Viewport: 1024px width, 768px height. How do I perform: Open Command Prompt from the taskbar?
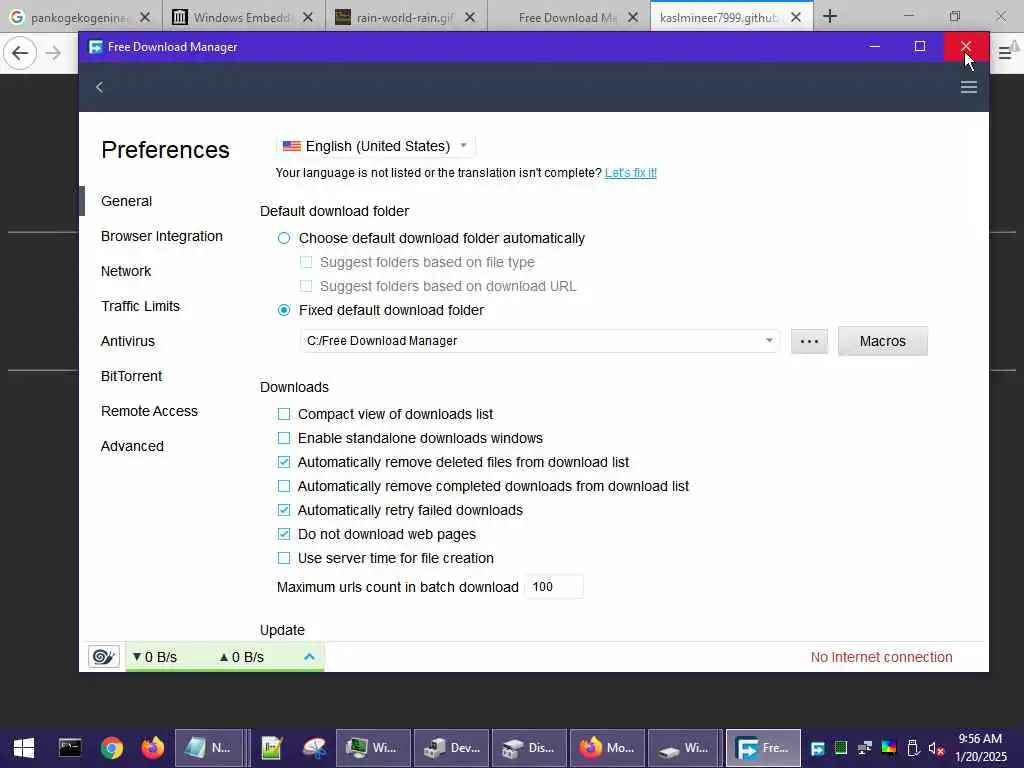[x=70, y=748]
